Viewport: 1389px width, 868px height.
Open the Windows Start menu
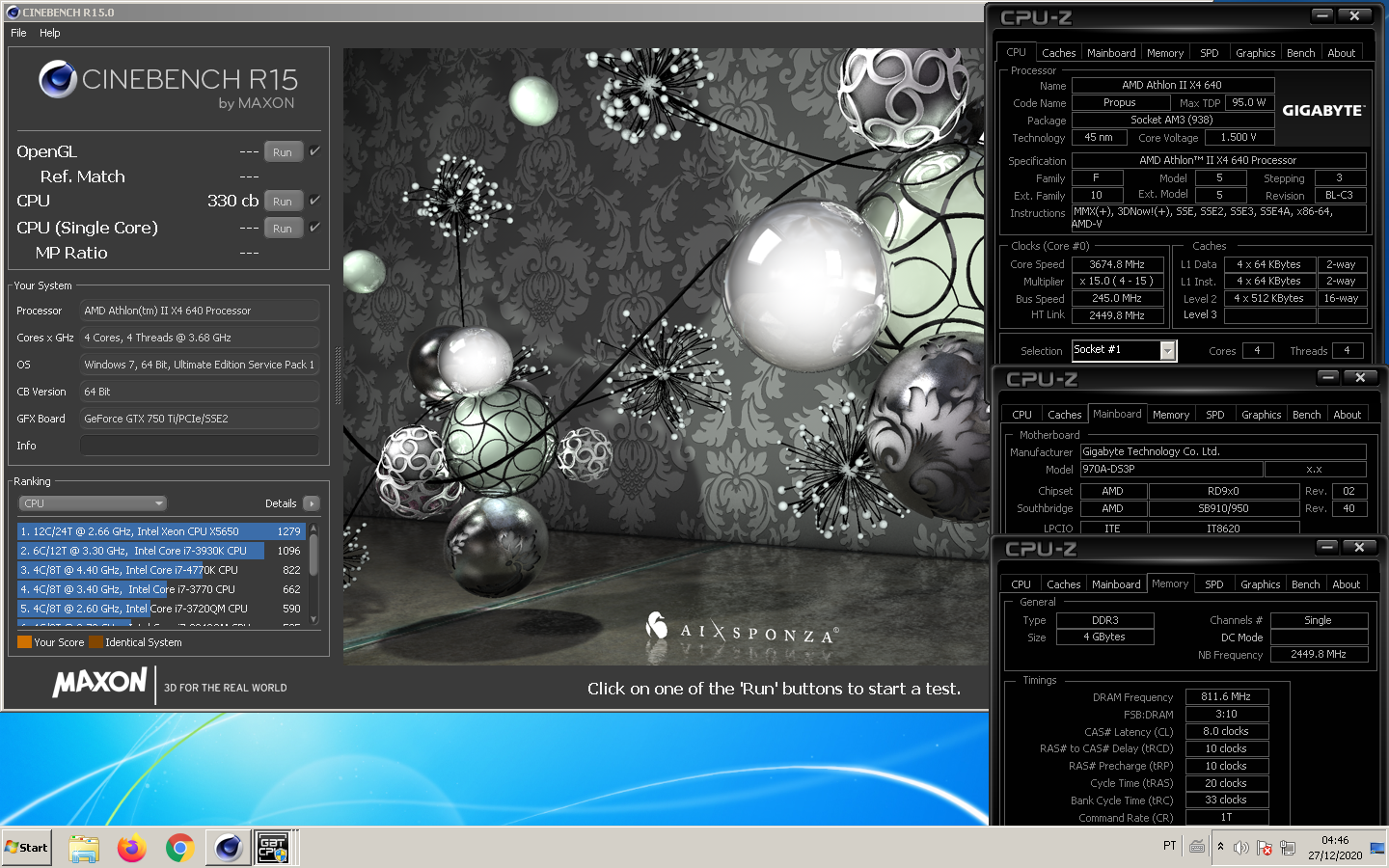point(26,848)
